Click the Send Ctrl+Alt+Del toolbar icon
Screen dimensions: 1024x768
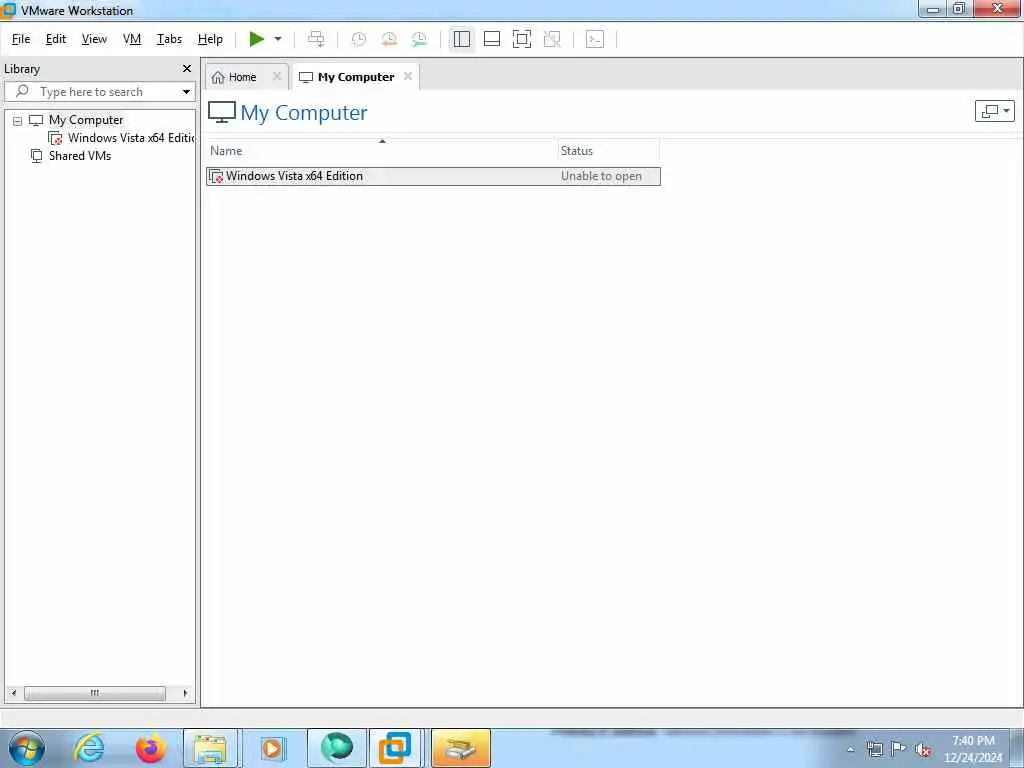[x=316, y=39]
